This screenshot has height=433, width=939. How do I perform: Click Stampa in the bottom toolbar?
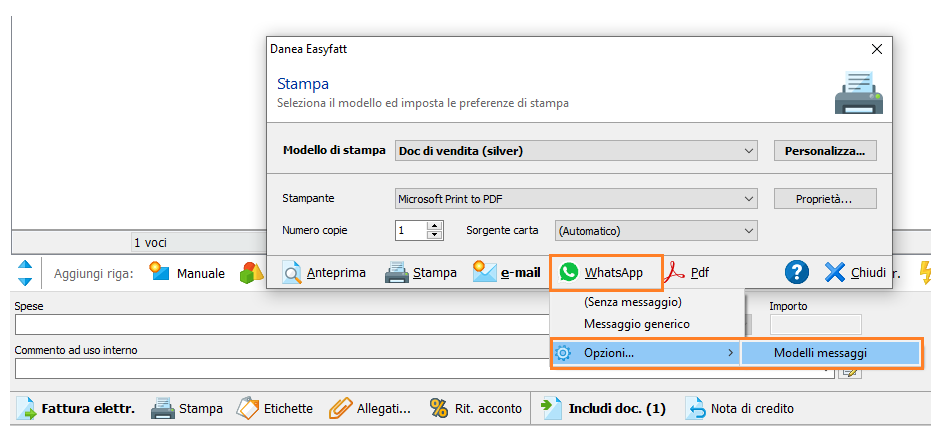coord(186,408)
